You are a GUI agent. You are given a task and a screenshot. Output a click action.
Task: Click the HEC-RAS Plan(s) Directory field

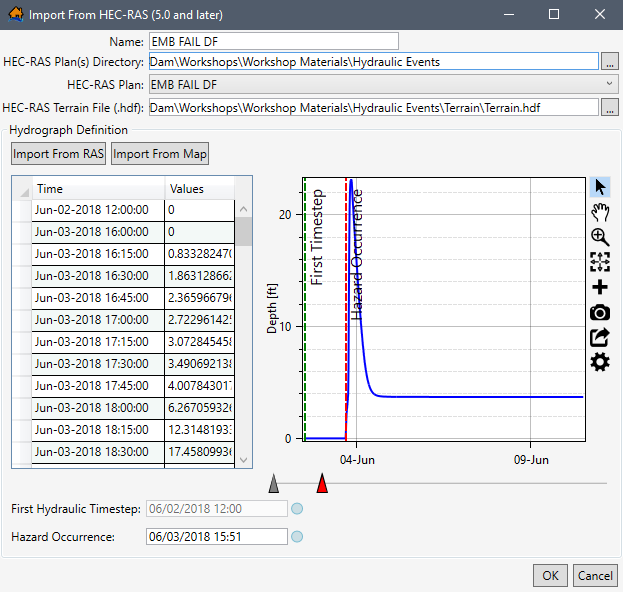pyautogui.click(x=374, y=62)
